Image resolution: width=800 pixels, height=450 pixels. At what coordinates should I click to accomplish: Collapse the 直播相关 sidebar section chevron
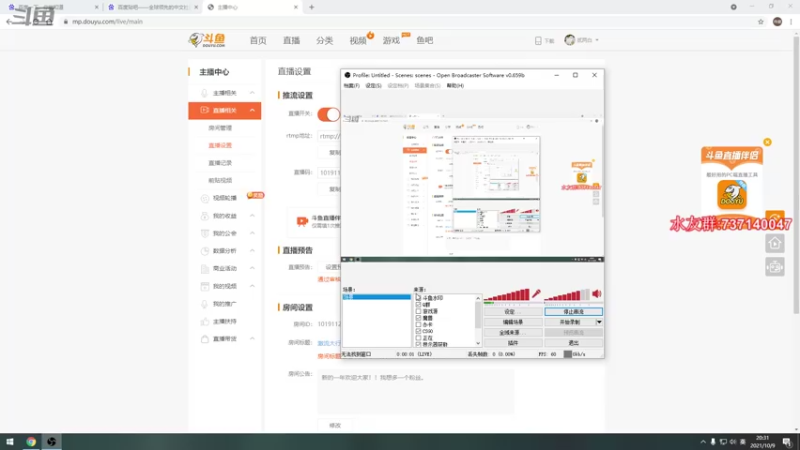[252, 110]
